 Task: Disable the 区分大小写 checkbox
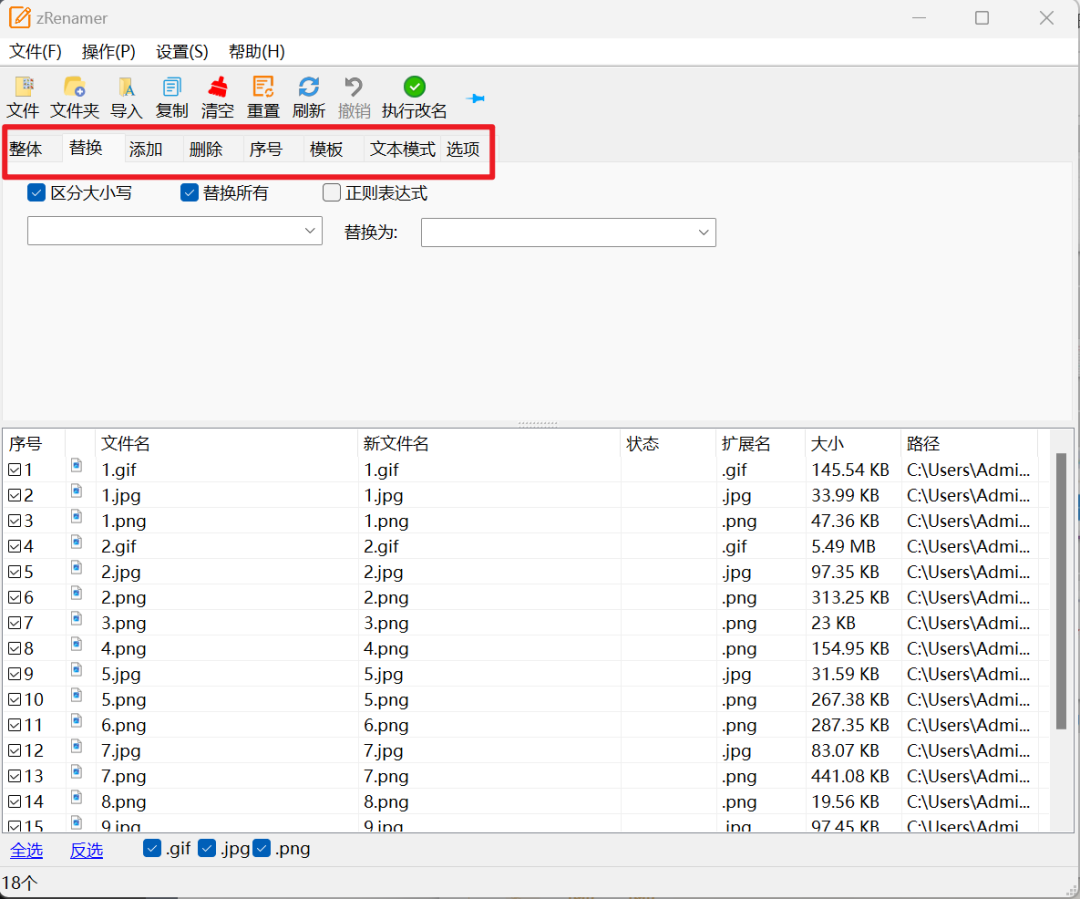36,192
